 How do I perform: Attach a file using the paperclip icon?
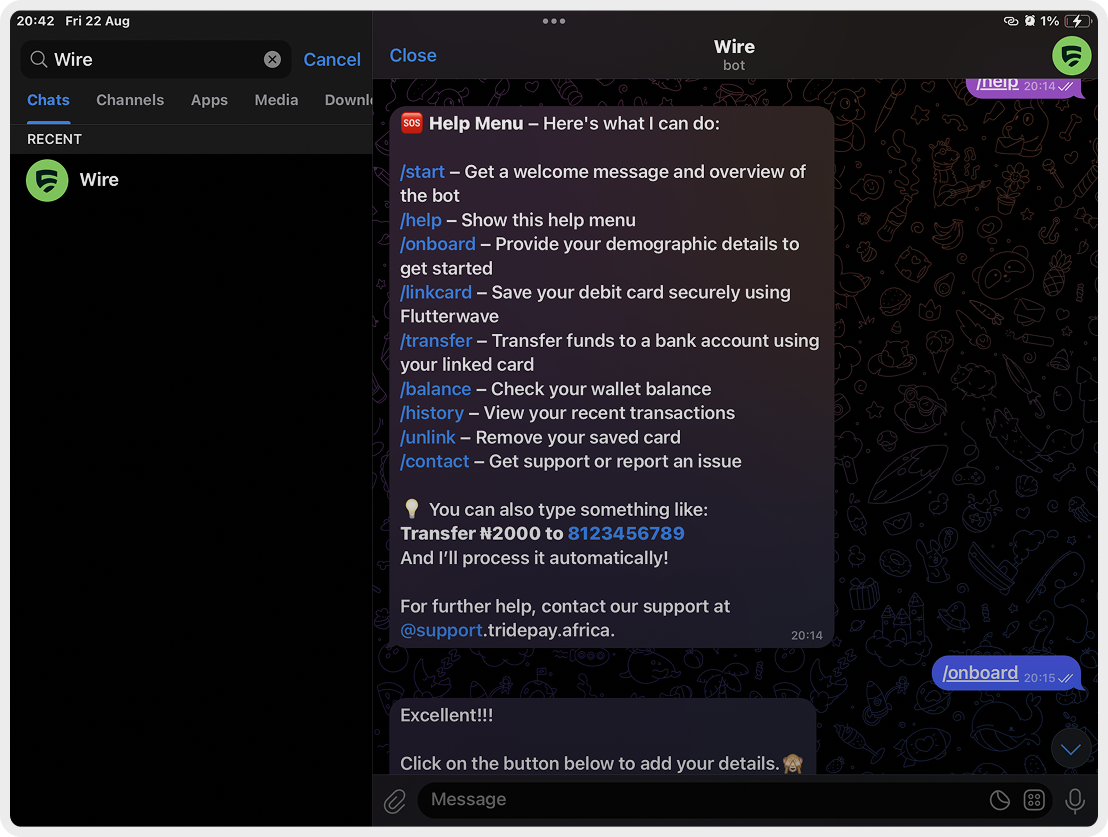pos(393,800)
